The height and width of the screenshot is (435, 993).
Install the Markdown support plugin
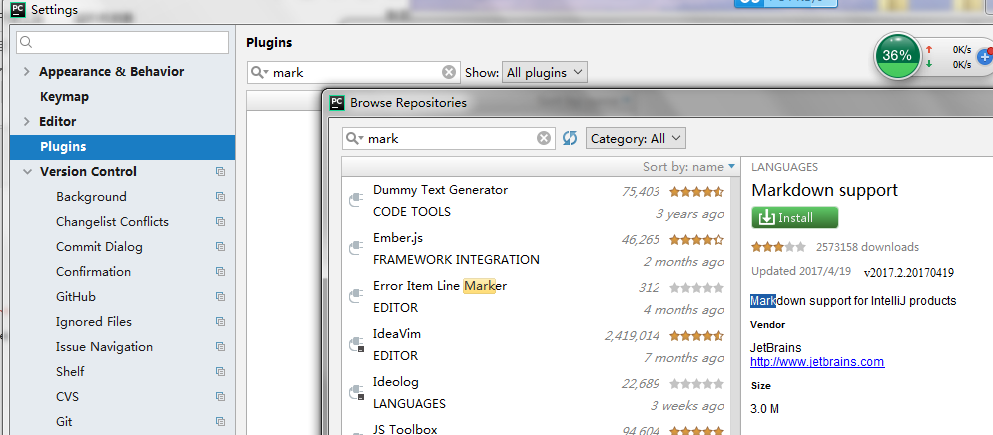(794, 217)
